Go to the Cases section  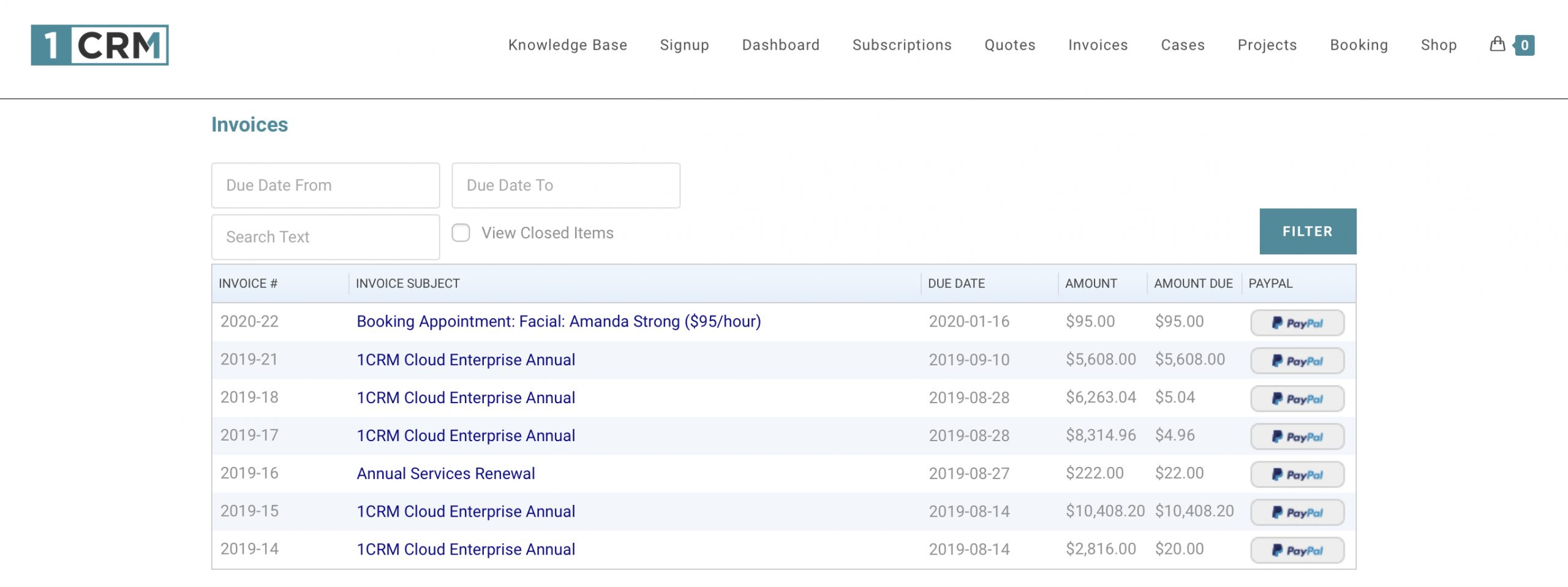click(1182, 45)
